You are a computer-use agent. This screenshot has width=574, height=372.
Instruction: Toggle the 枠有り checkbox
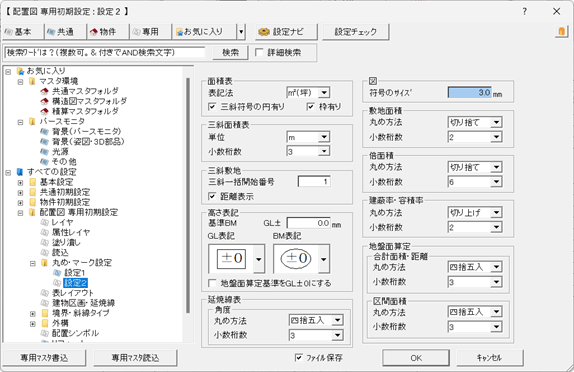tap(310, 107)
